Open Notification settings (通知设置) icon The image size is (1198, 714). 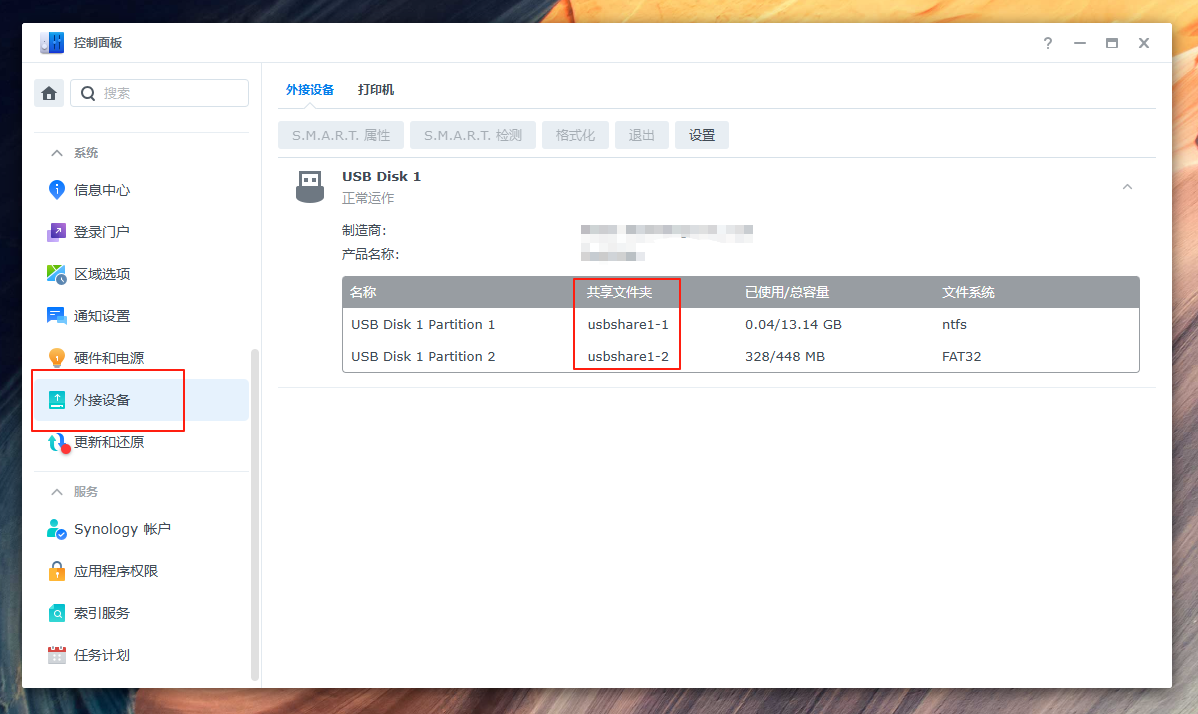pyautogui.click(x=57, y=316)
